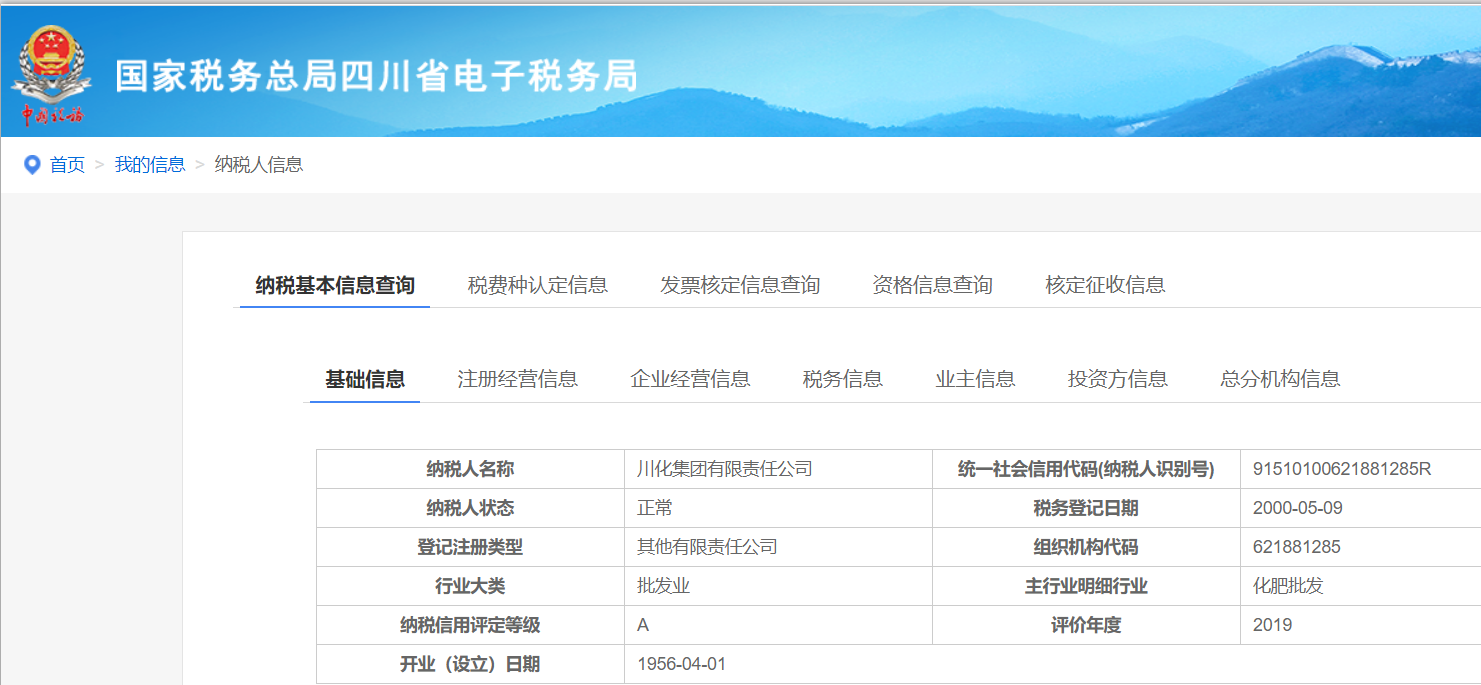
Task: Open 注册经营信息 sub-tab
Action: (518, 379)
